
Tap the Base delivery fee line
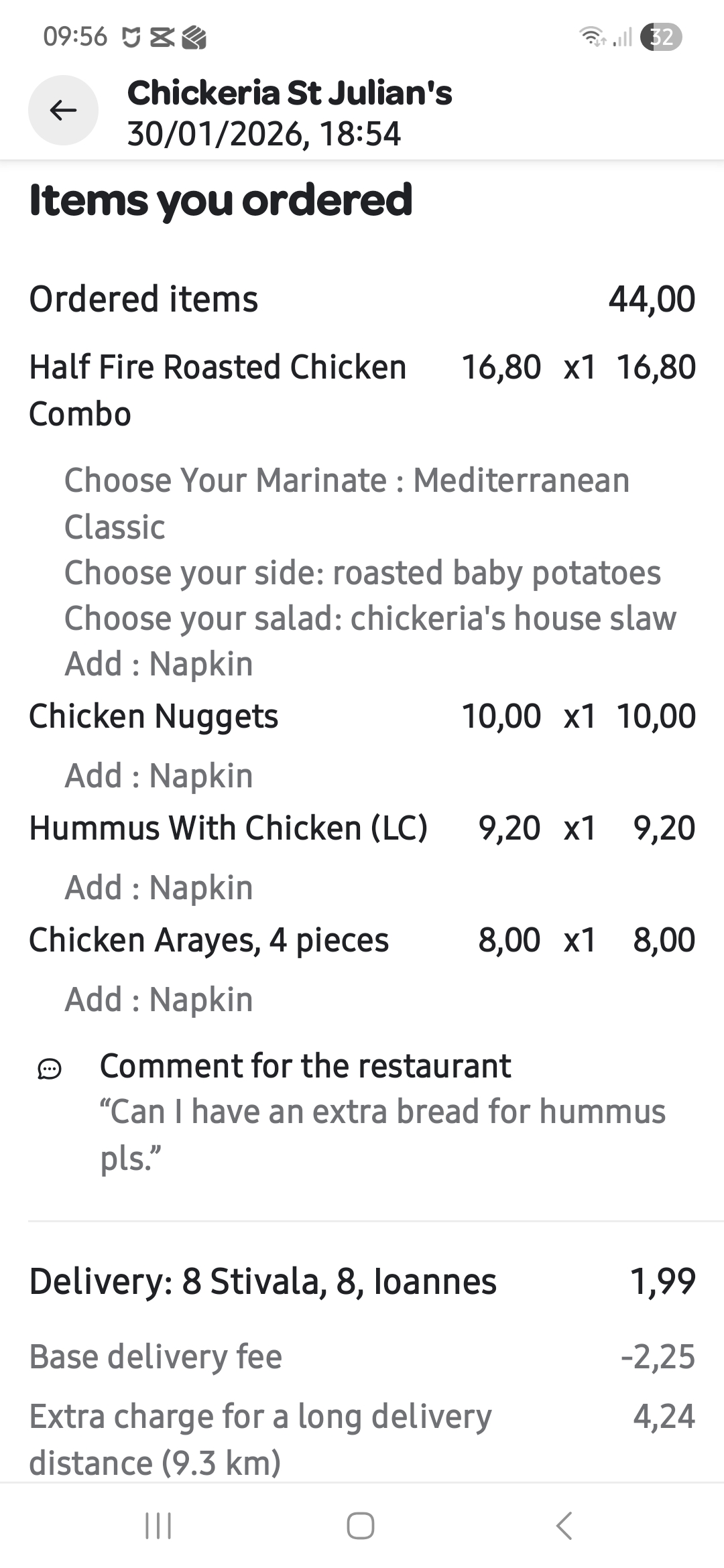[156, 1356]
